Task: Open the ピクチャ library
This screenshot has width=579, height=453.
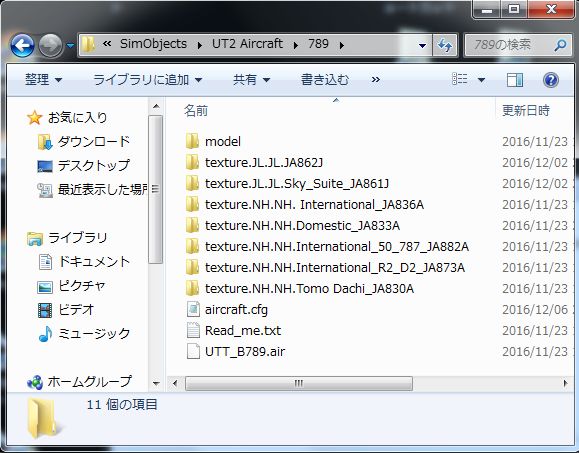Action: pyautogui.click(x=82, y=285)
